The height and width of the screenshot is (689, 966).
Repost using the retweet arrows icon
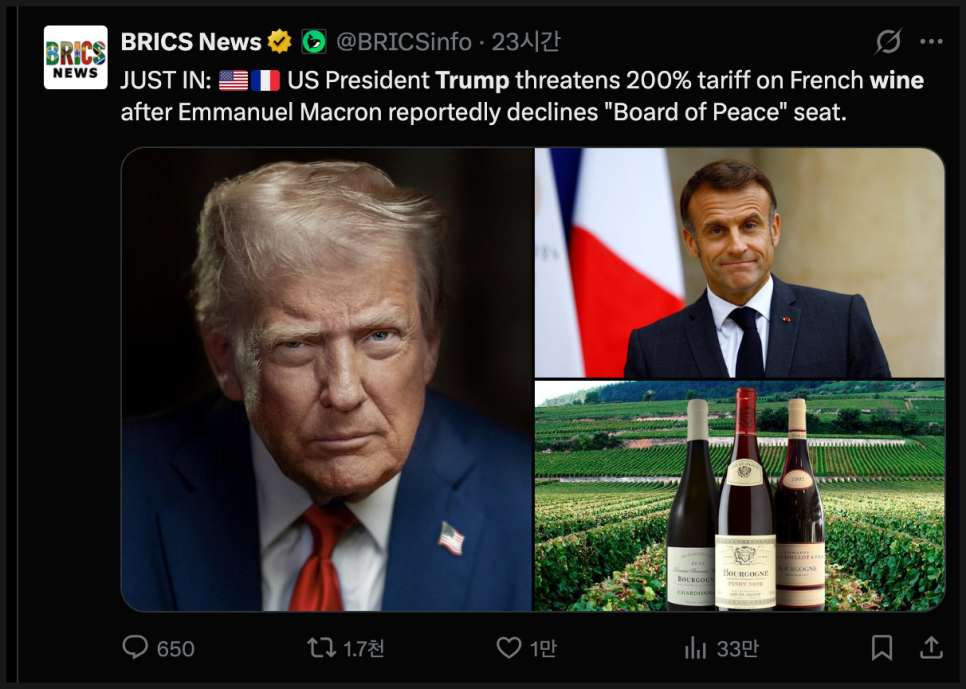(x=321, y=648)
